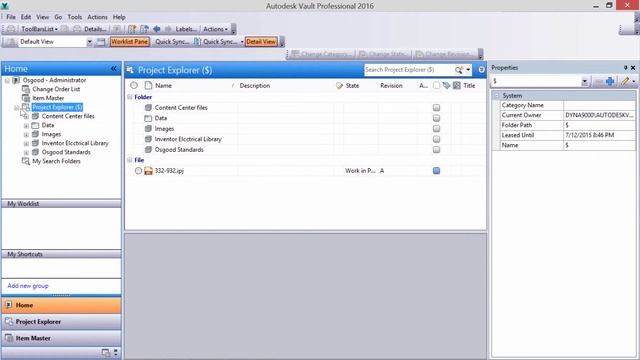Open search options dropdown arrow

(468, 70)
